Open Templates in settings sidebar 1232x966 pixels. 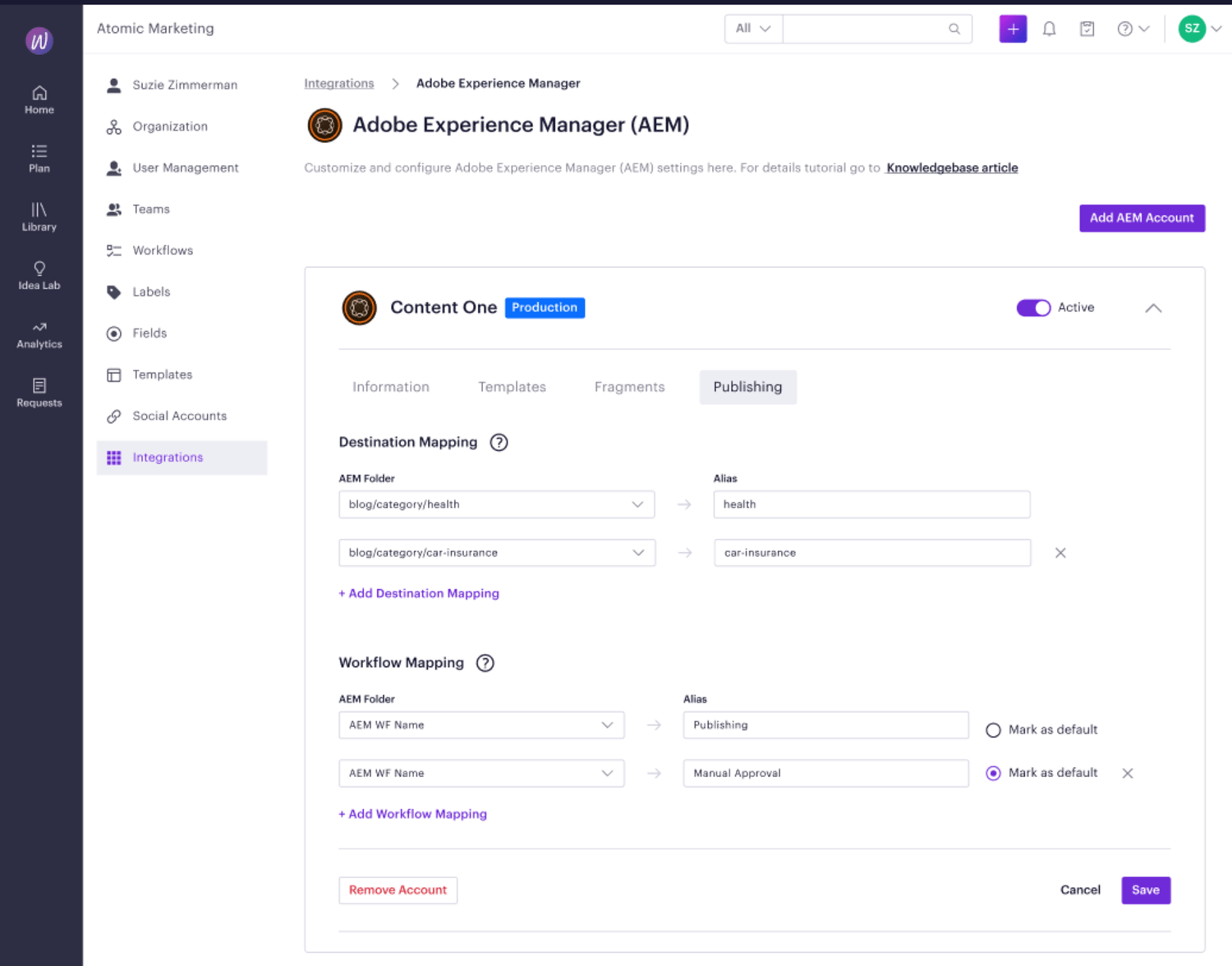[182, 375]
